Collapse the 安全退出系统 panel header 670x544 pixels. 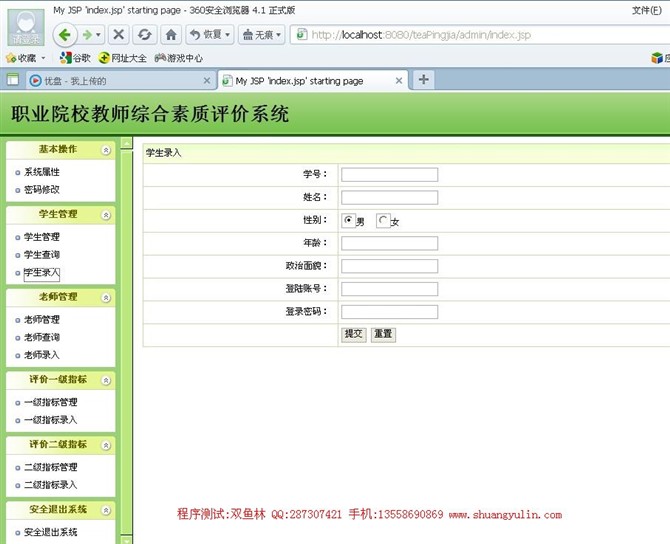click(x=106, y=510)
